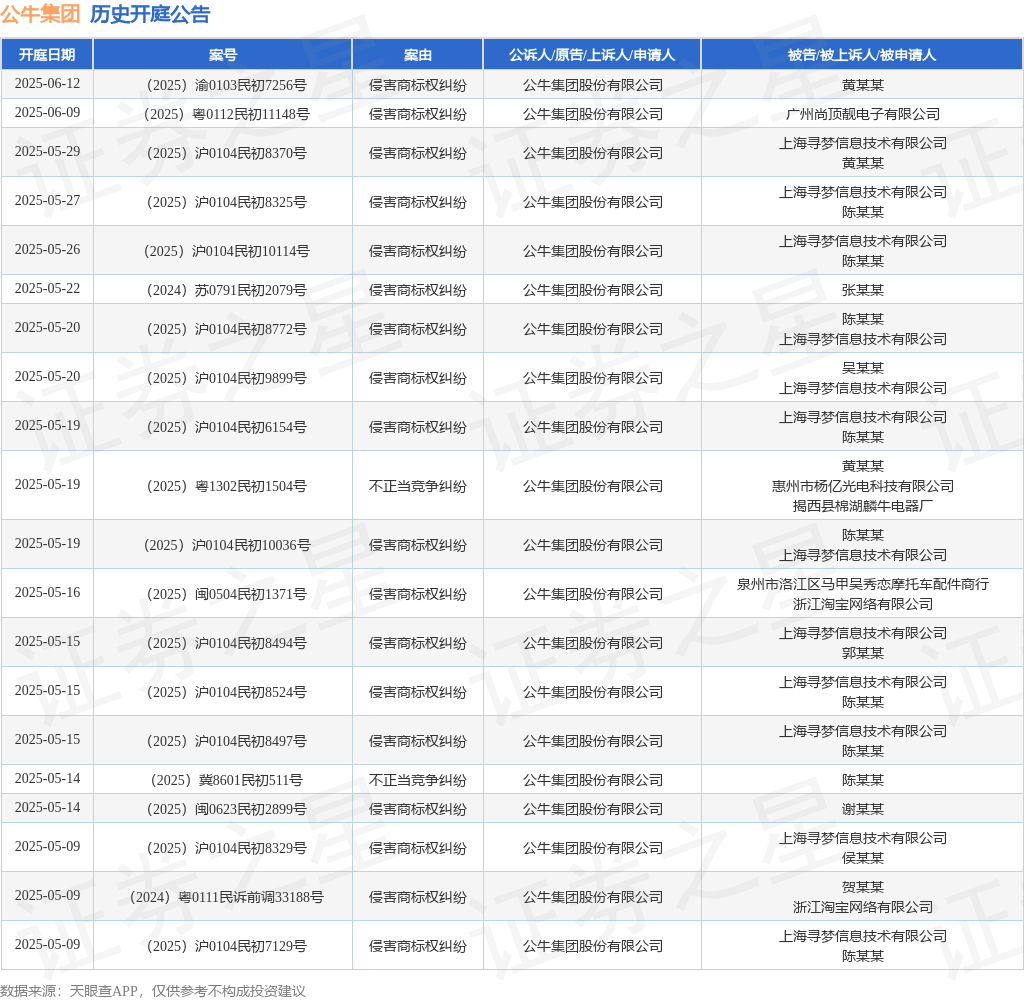Select the "案由" column header
1024x1000 pixels.
pos(418,55)
